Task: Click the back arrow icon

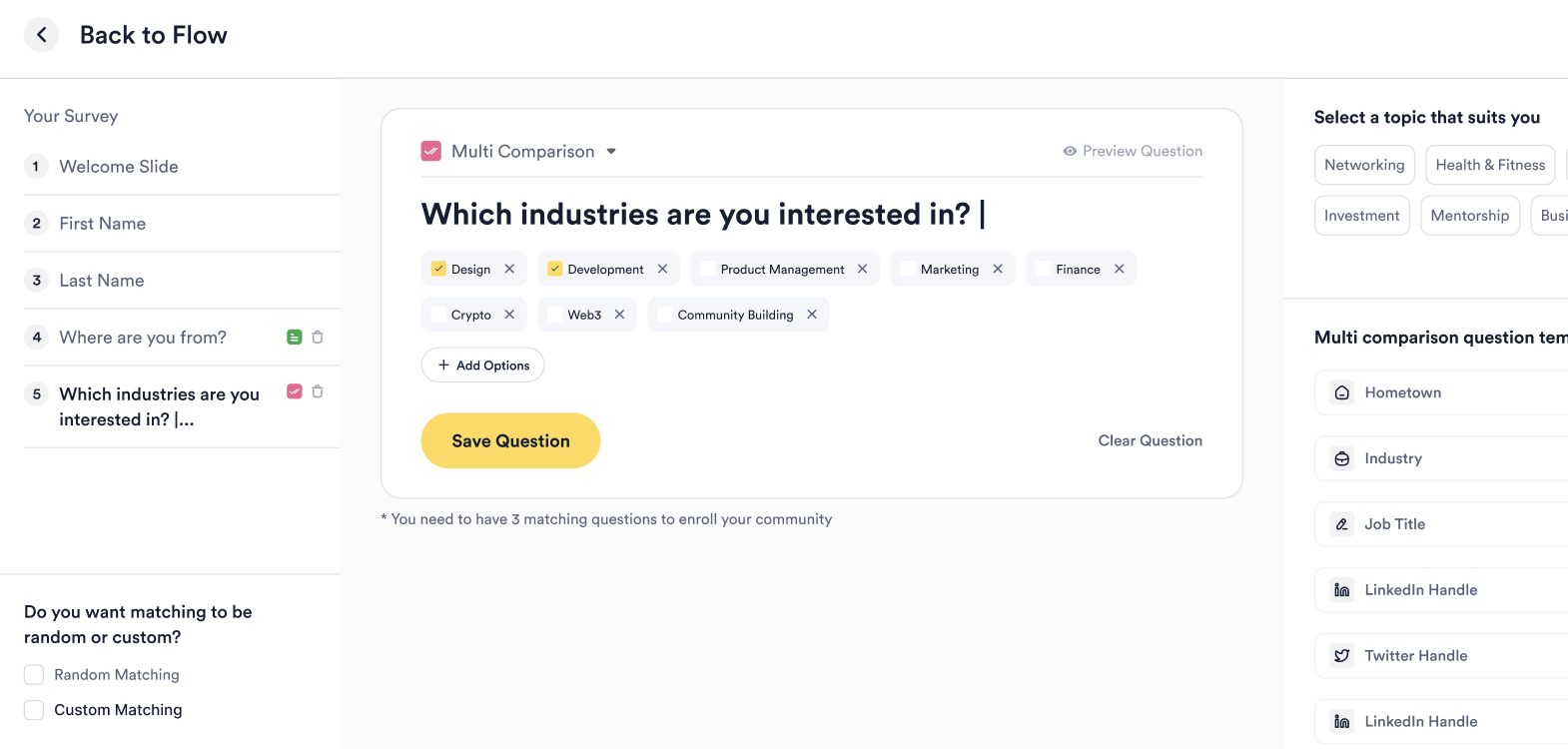Action: pyautogui.click(x=41, y=35)
